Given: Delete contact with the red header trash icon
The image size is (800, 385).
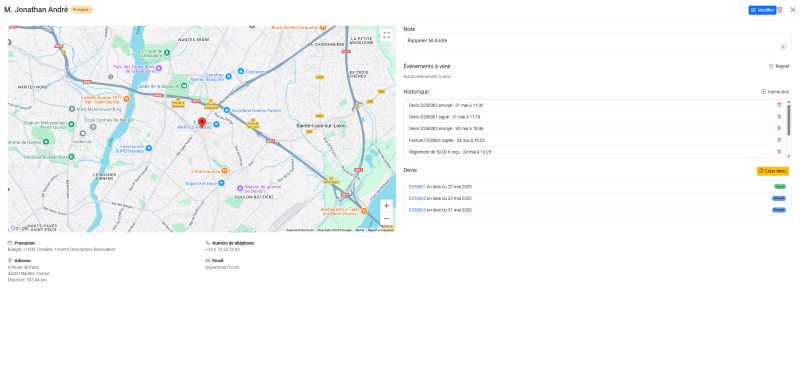Looking at the screenshot, I should pyautogui.click(x=780, y=10).
